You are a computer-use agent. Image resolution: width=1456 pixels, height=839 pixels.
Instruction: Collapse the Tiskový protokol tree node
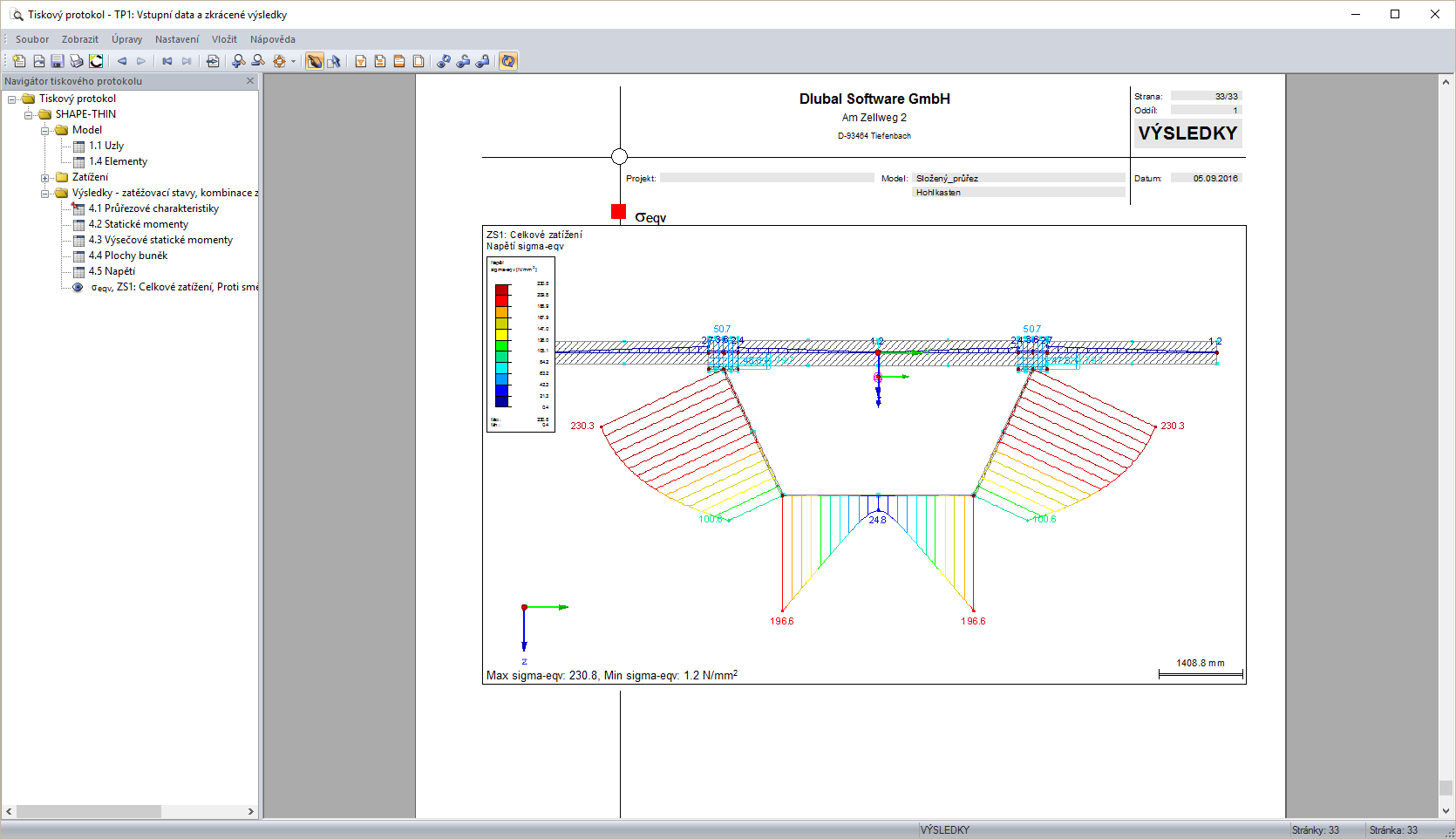click(x=12, y=99)
